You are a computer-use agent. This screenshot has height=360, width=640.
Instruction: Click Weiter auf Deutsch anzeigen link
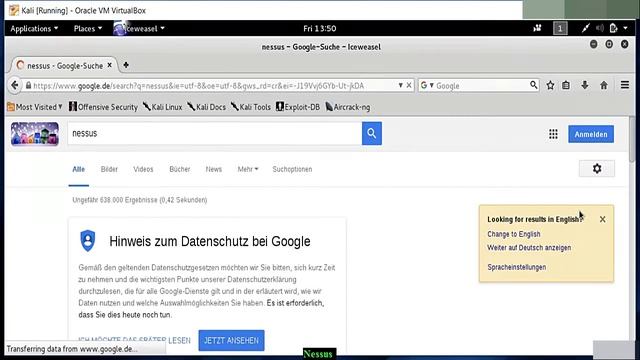(x=529, y=248)
